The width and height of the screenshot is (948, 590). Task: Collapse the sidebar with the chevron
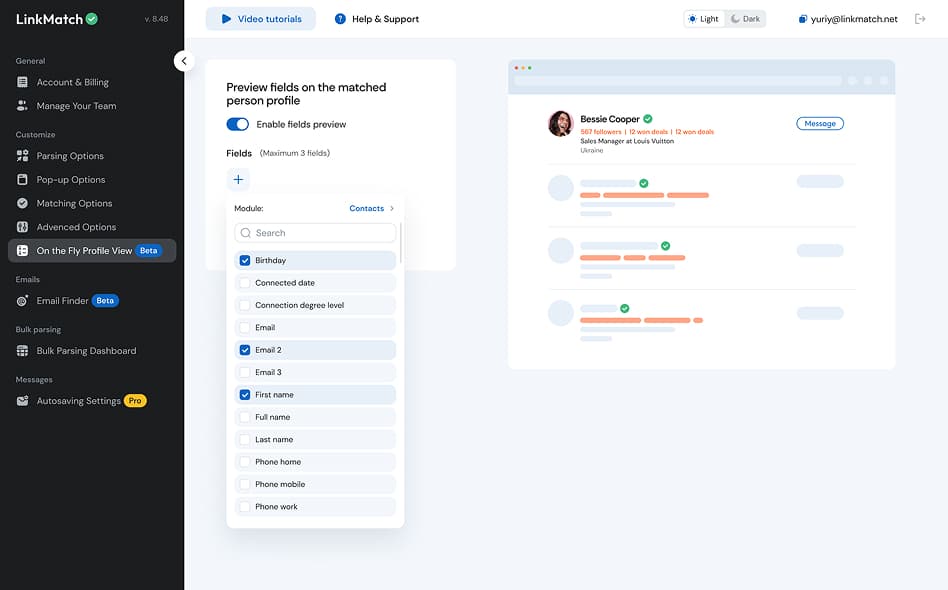click(183, 60)
